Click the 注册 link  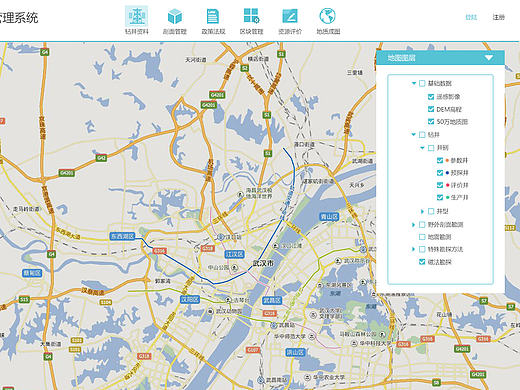pos(499,17)
